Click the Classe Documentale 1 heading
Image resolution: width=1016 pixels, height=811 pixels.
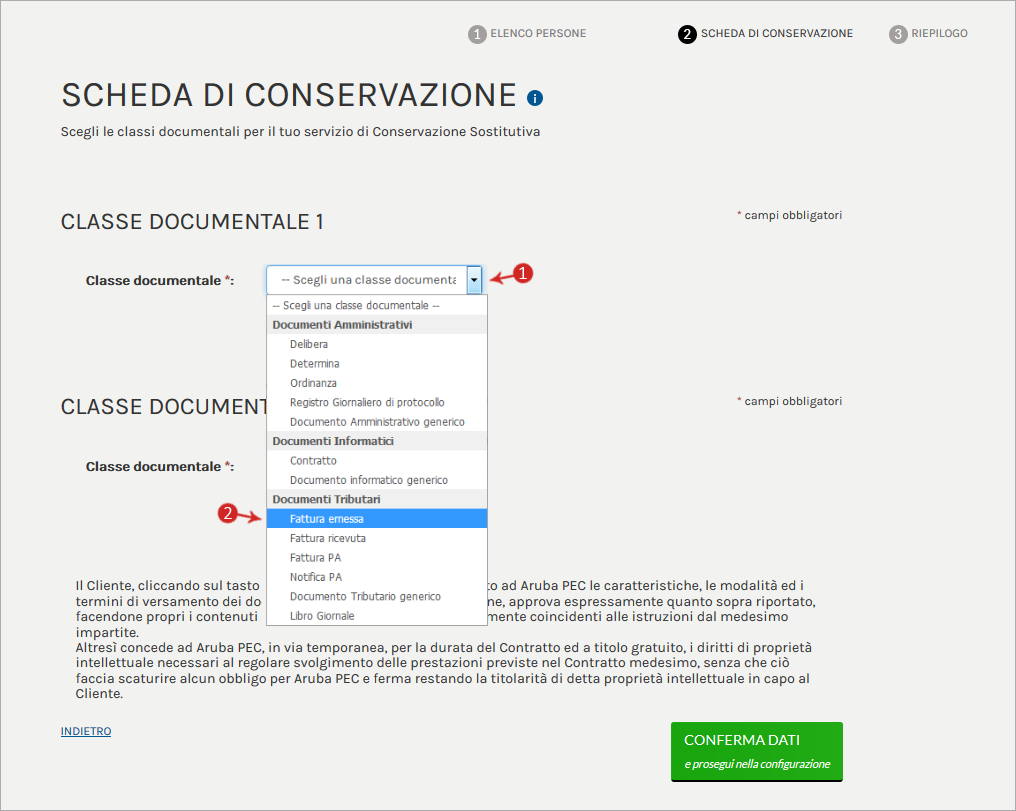click(192, 222)
